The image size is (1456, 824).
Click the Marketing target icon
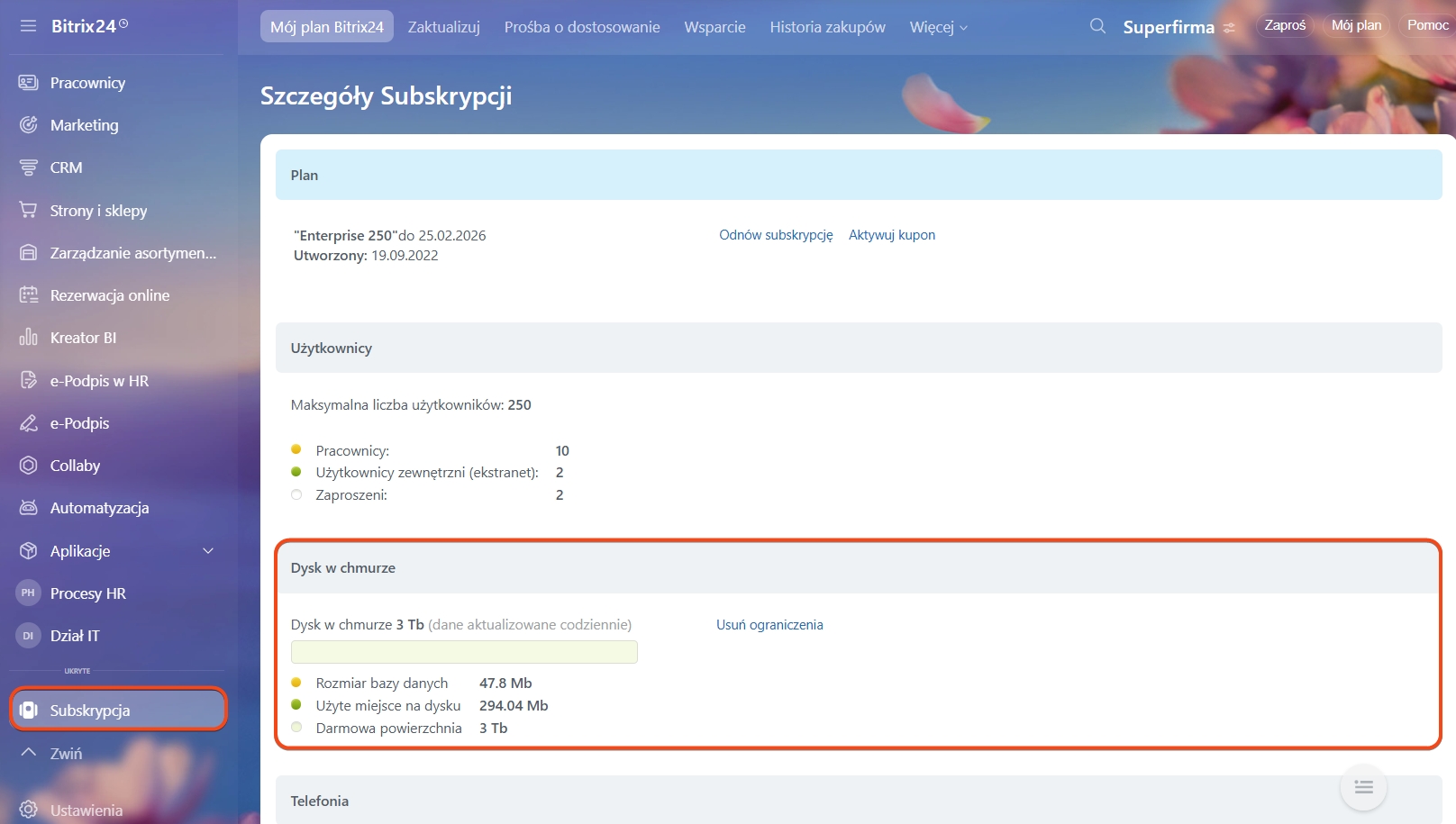[x=29, y=125]
